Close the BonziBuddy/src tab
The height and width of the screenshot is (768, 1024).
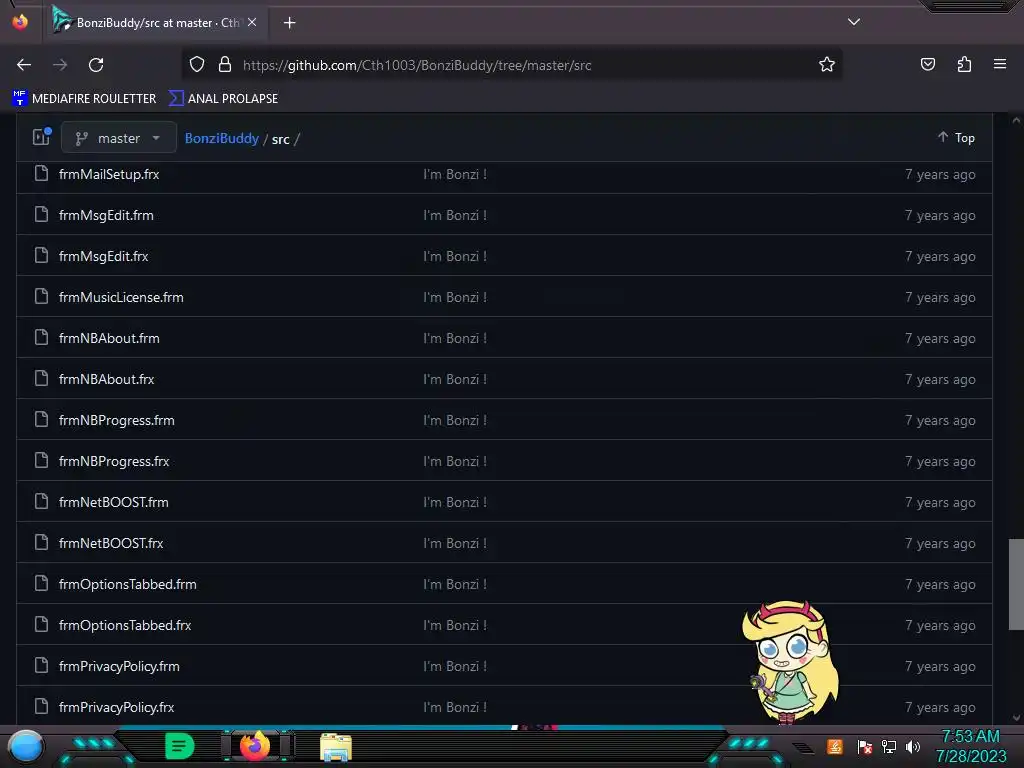coord(252,22)
